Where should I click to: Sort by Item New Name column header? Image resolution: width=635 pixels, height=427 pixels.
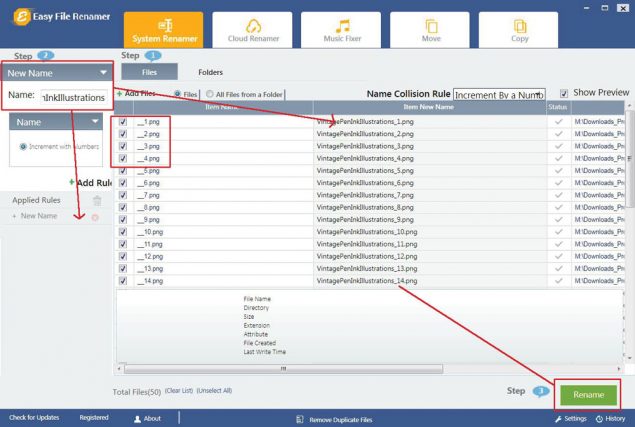tap(429, 107)
